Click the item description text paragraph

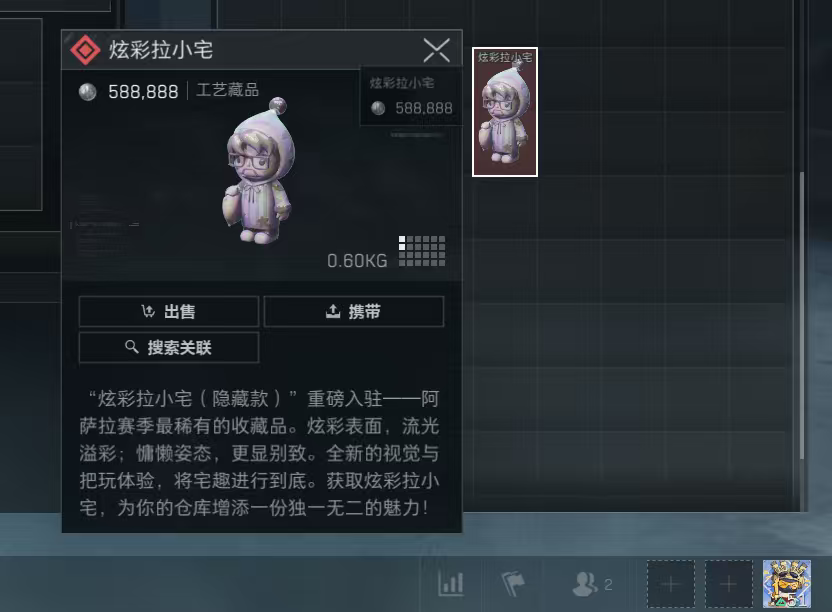pos(259,453)
